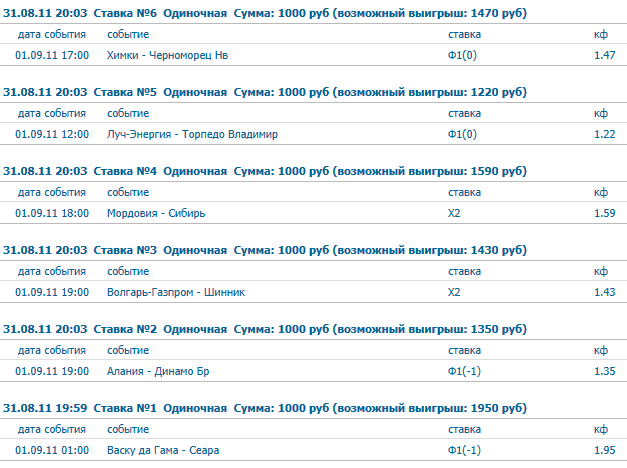Viewport: 627px width, 468px height.
Task: Click the 1.47 coefficient value
Action: click(x=604, y=55)
